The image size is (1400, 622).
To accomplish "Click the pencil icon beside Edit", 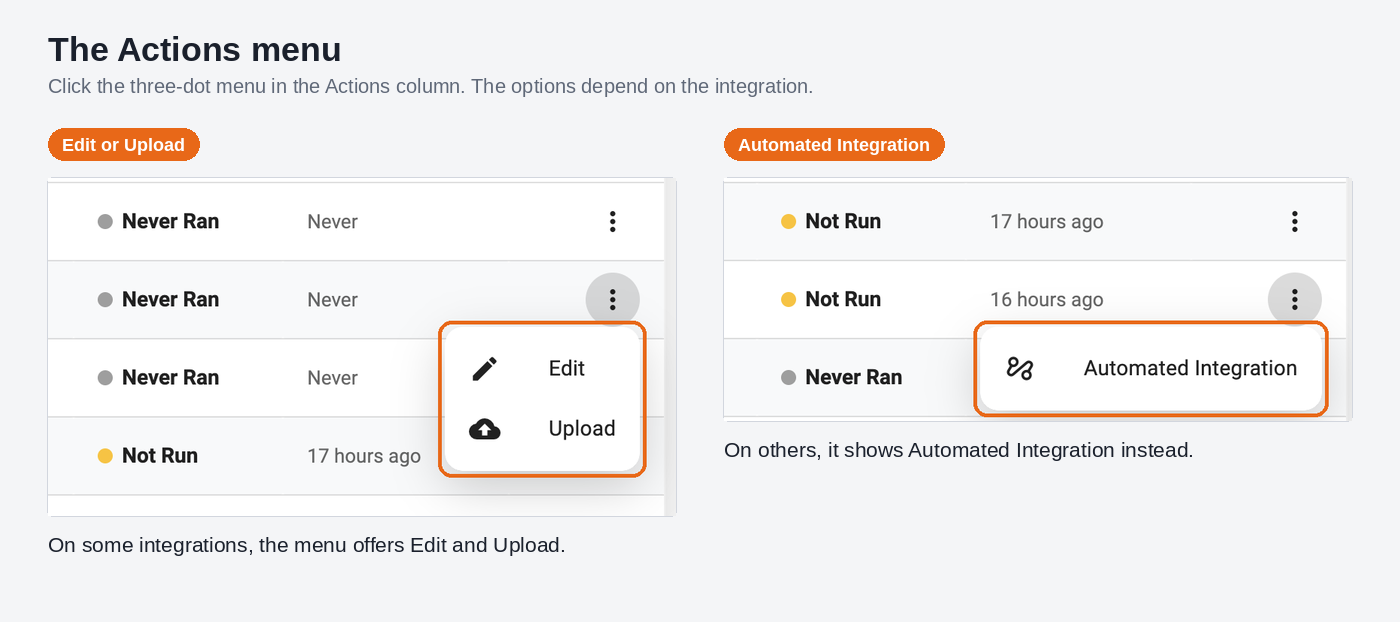I will pos(485,369).
